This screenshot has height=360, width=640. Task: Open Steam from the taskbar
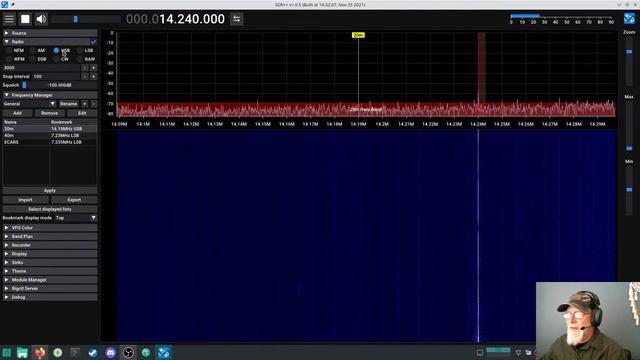pos(93,353)
